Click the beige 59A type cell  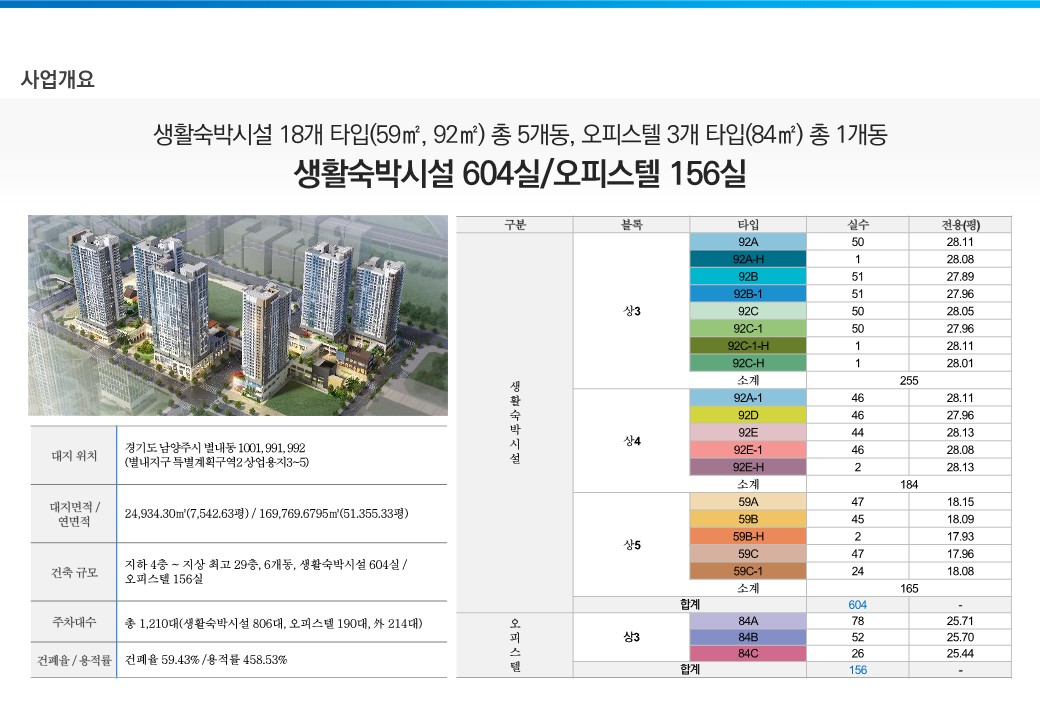(748, 501)
